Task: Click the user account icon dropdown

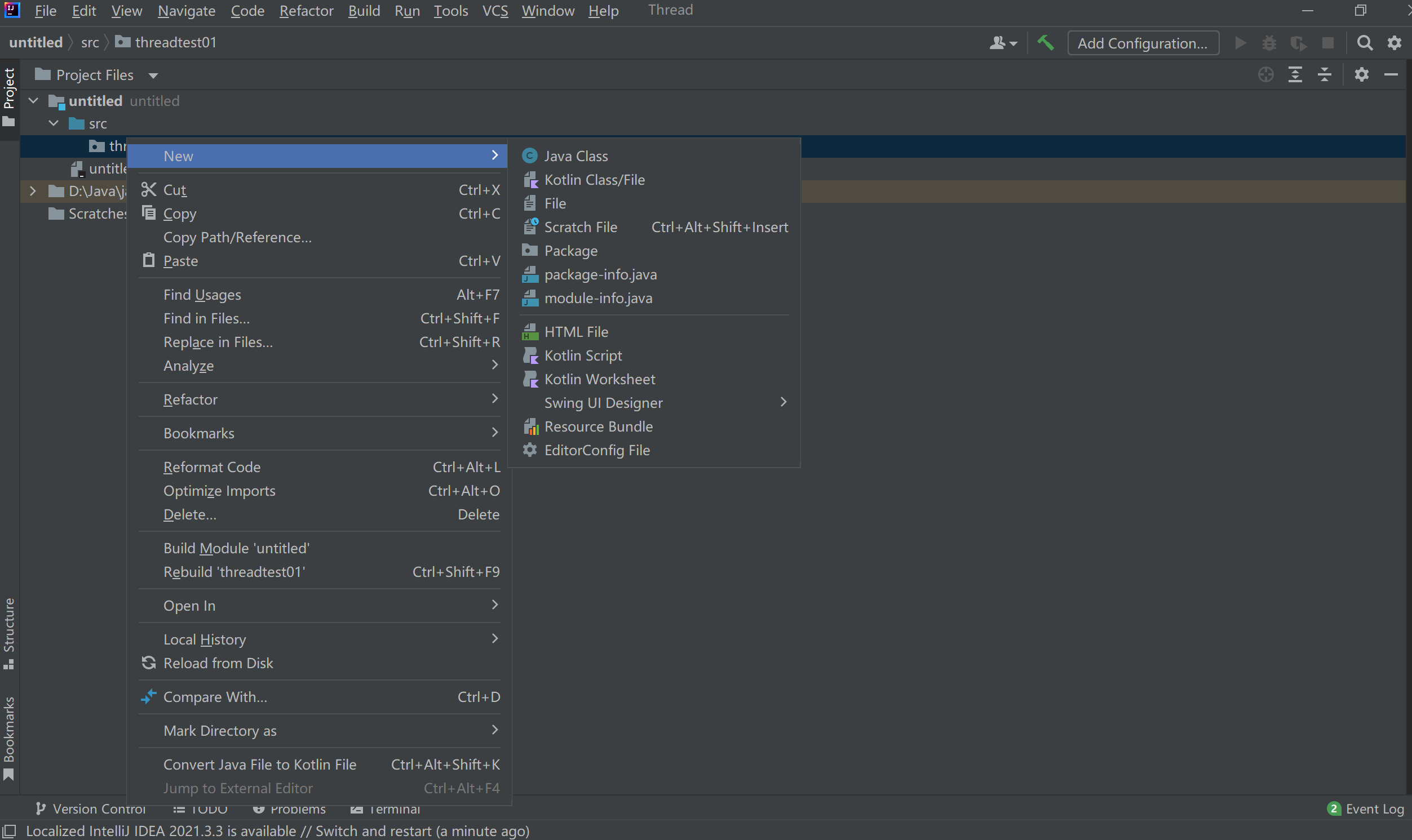Action: [1003, 43]
